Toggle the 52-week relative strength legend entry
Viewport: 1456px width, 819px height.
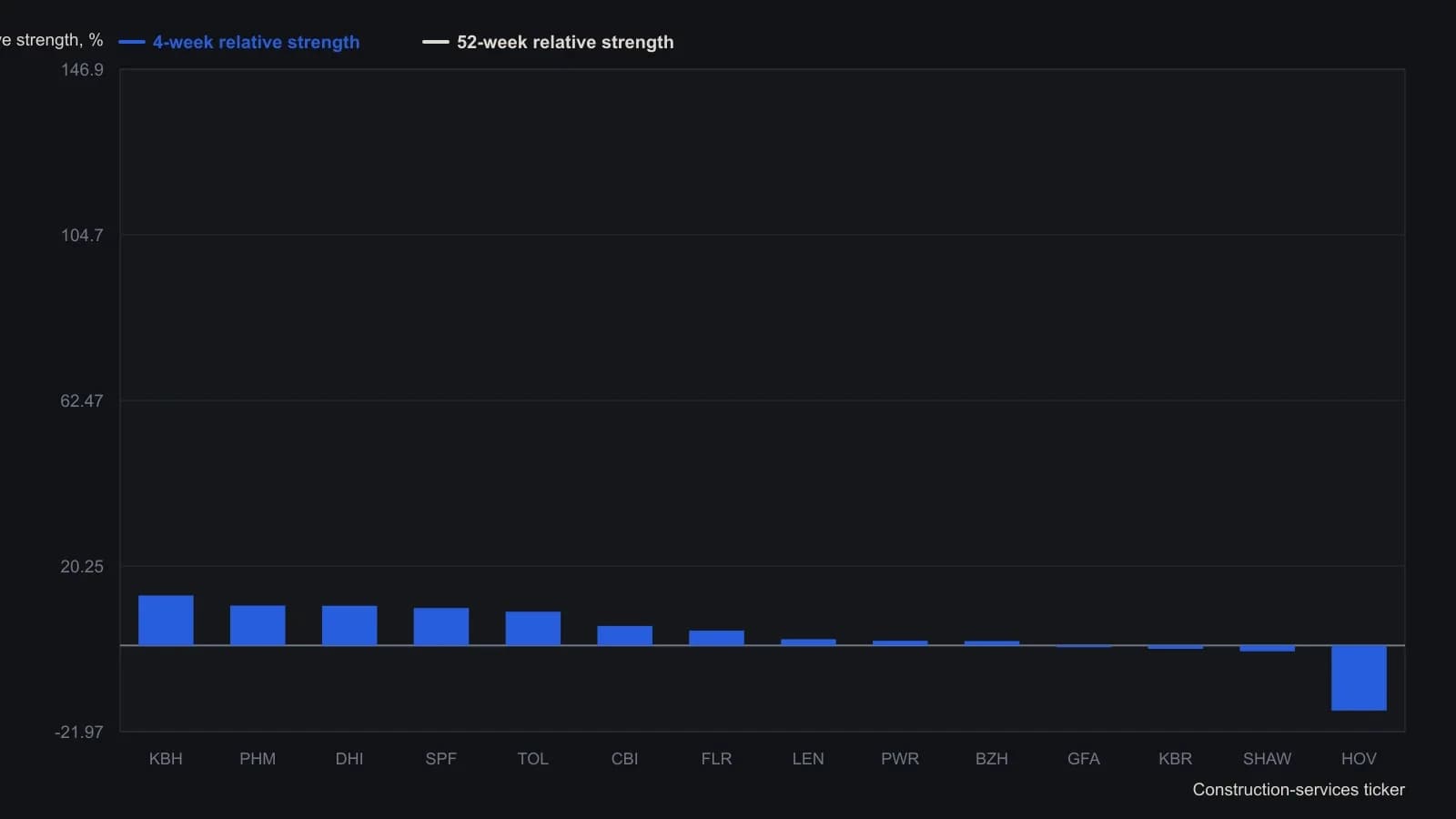(549, 42)
